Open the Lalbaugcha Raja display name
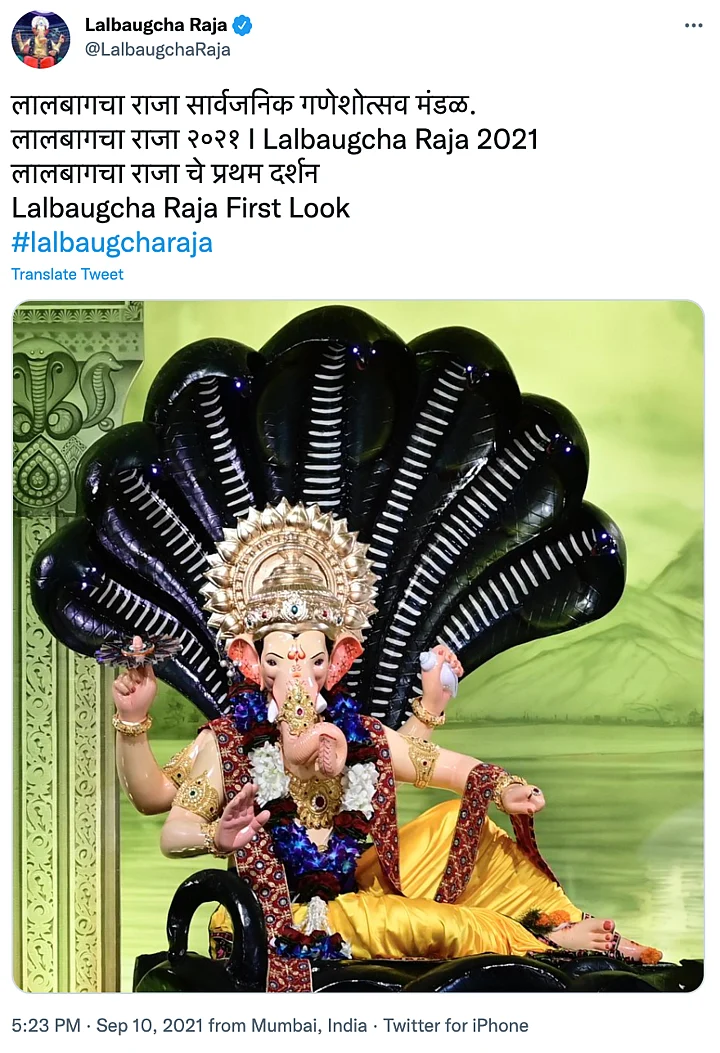 (x=156, y=26)
